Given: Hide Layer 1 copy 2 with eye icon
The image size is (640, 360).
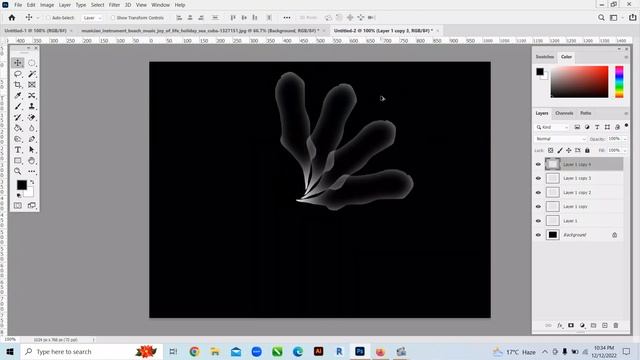Looking at the screenshot, I should [538, 193].
